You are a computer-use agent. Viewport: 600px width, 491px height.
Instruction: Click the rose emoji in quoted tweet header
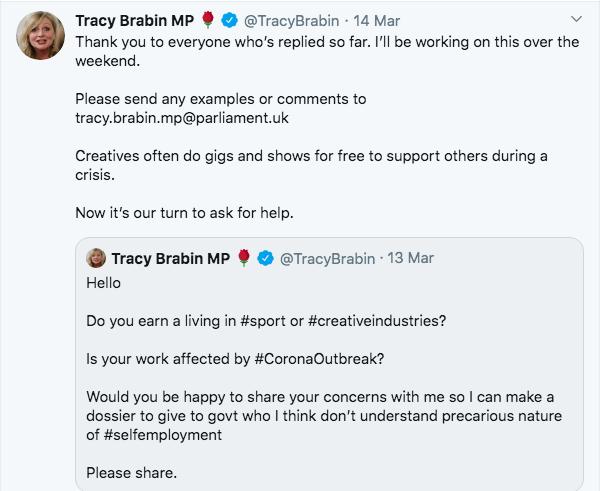(244, 259)
